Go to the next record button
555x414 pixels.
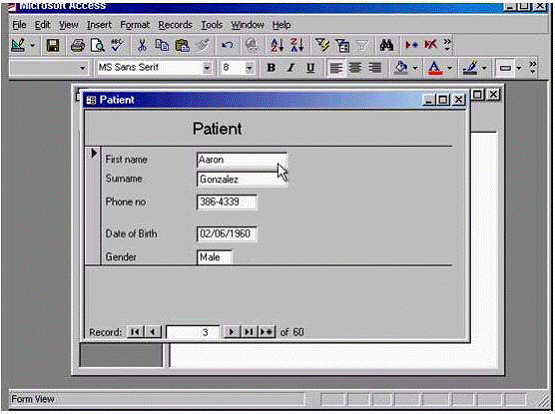click(231, 332)
